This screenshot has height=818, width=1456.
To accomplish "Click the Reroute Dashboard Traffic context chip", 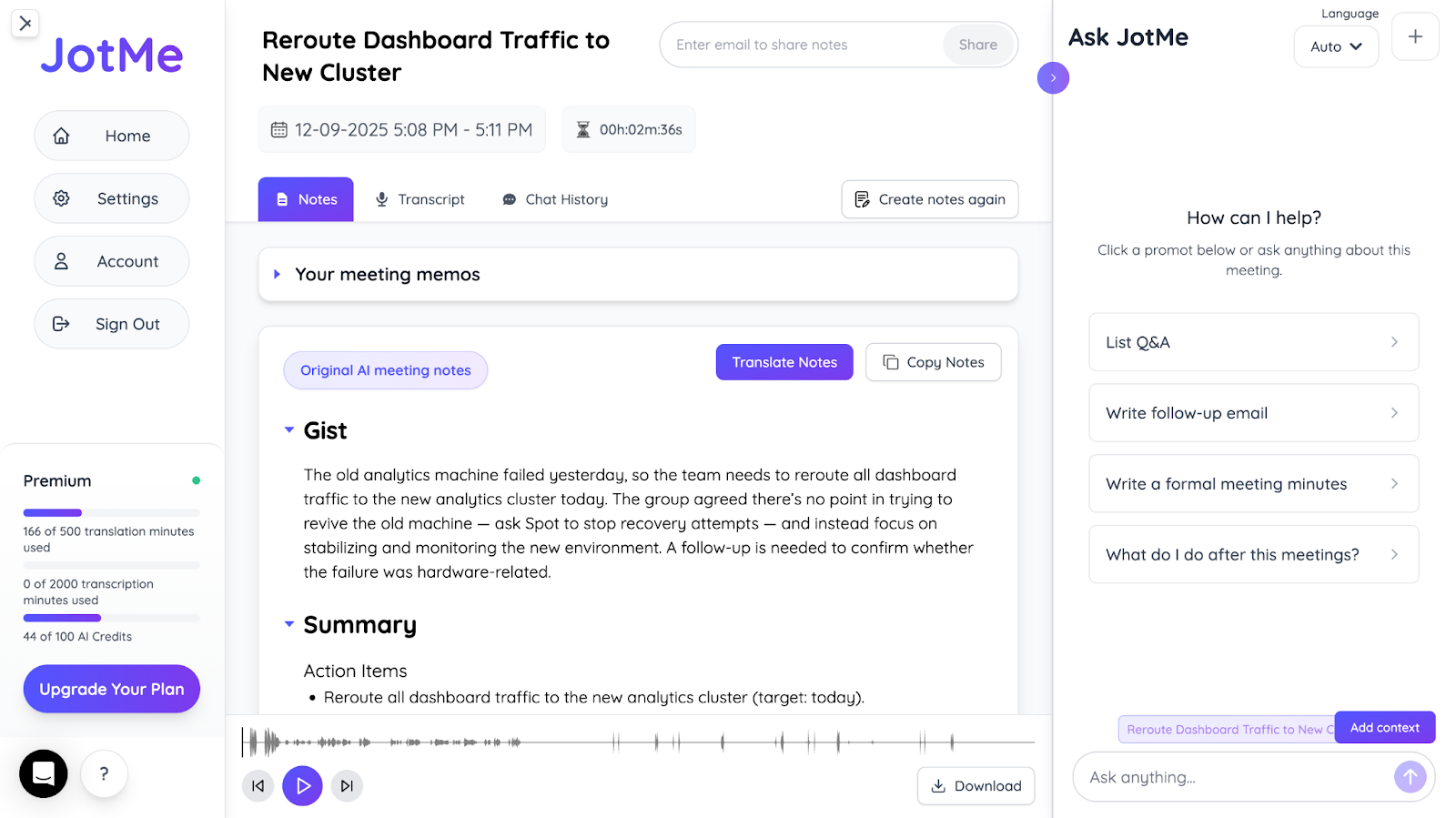I will (x=1227, y=730).
